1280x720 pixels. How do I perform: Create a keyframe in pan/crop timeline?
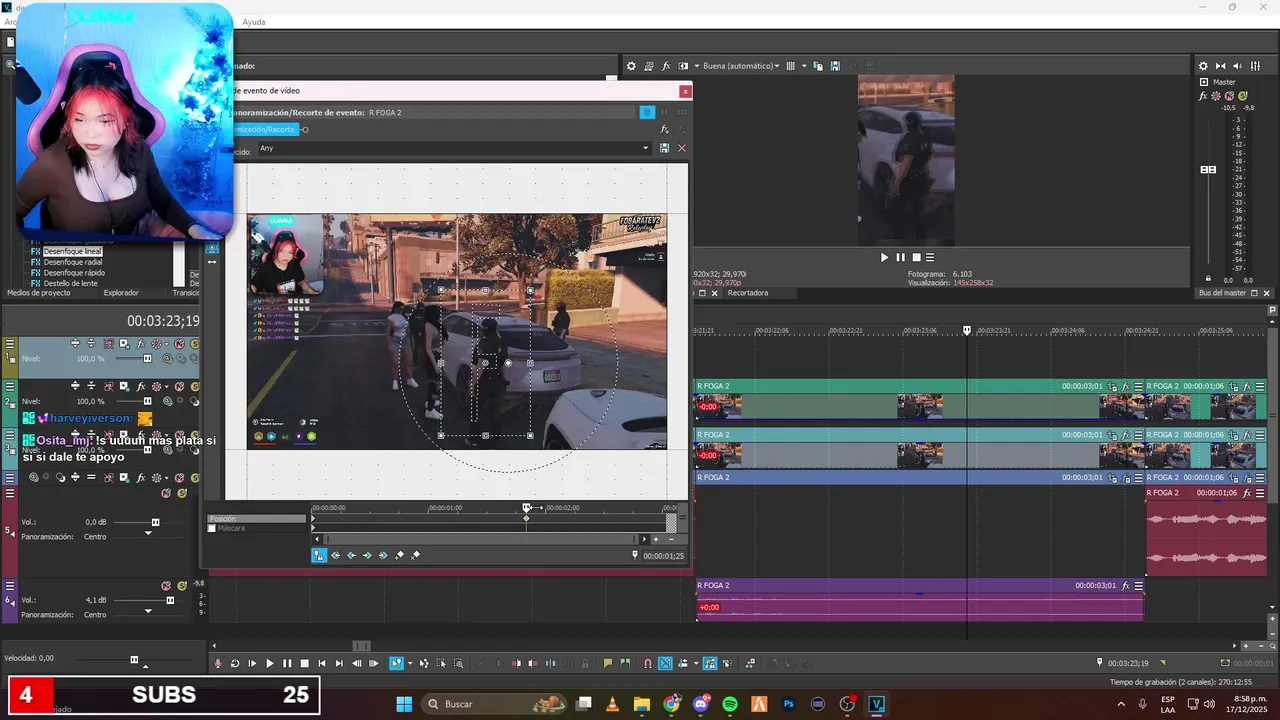point(400,555)
